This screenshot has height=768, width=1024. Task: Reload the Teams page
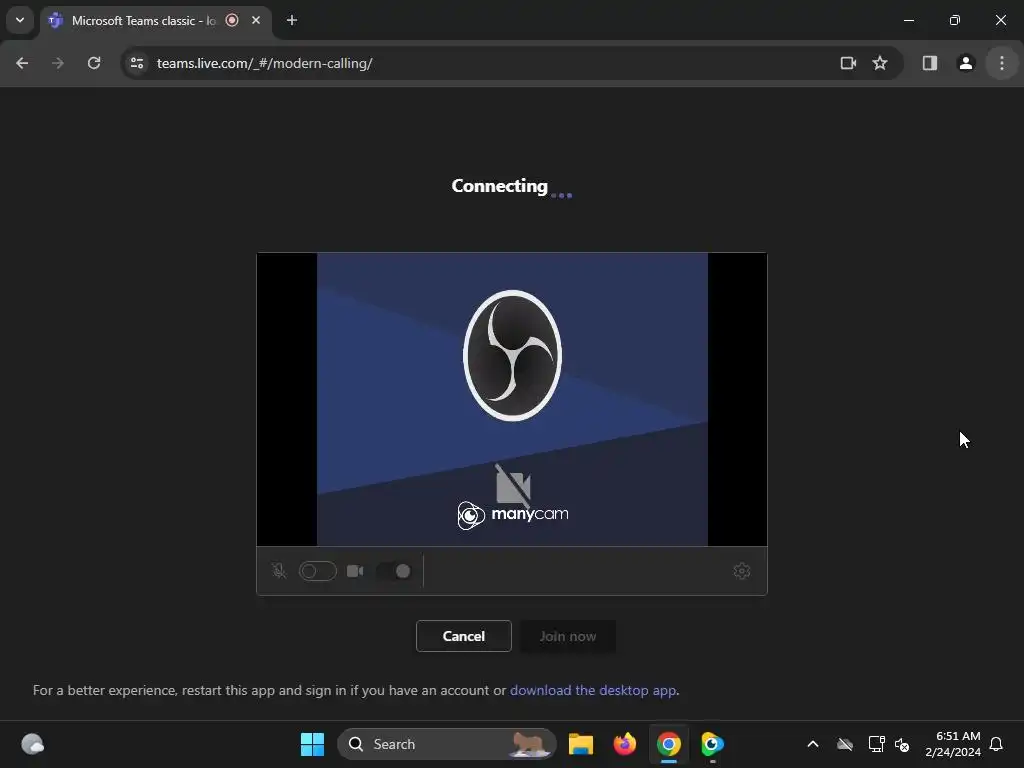click(94, 63)
